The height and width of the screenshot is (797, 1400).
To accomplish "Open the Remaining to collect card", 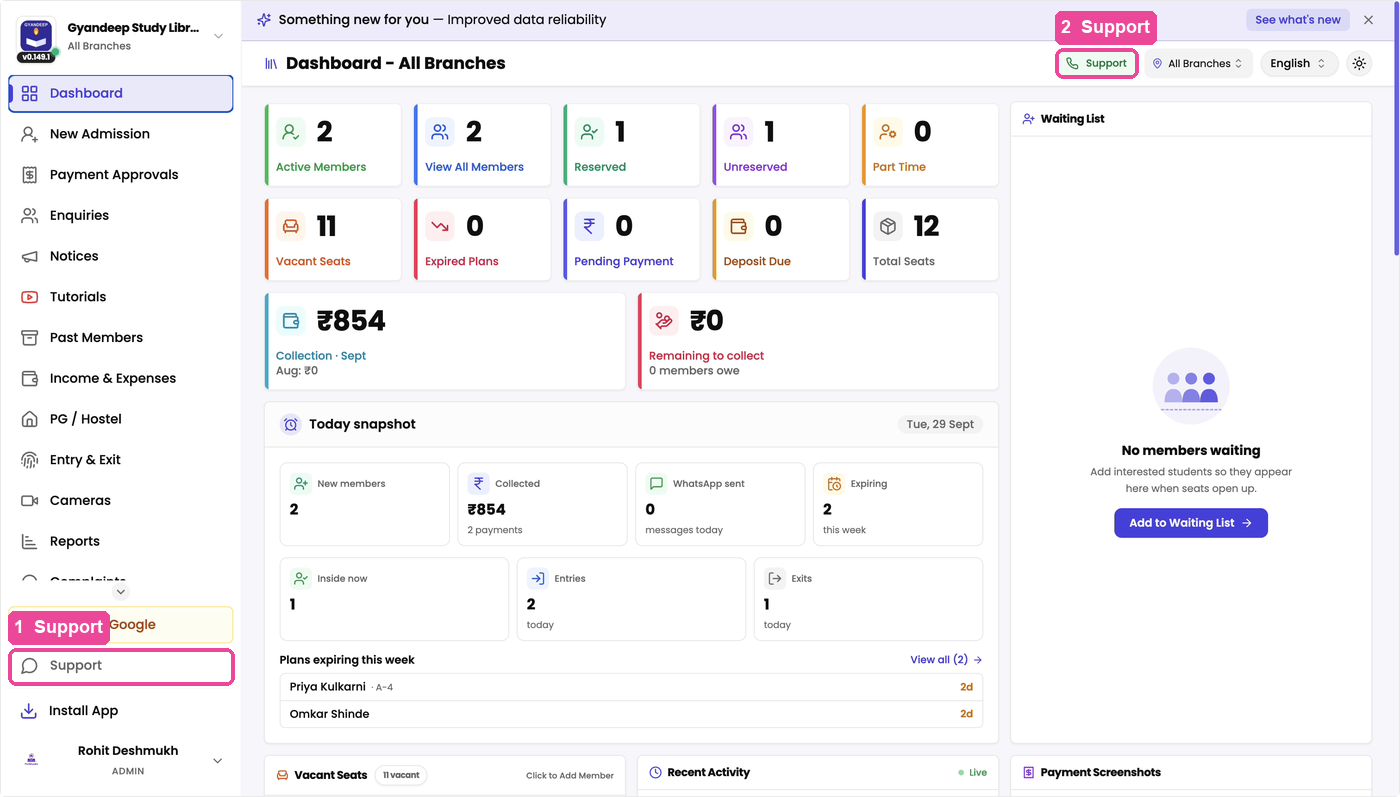I will tap(818, 341).
